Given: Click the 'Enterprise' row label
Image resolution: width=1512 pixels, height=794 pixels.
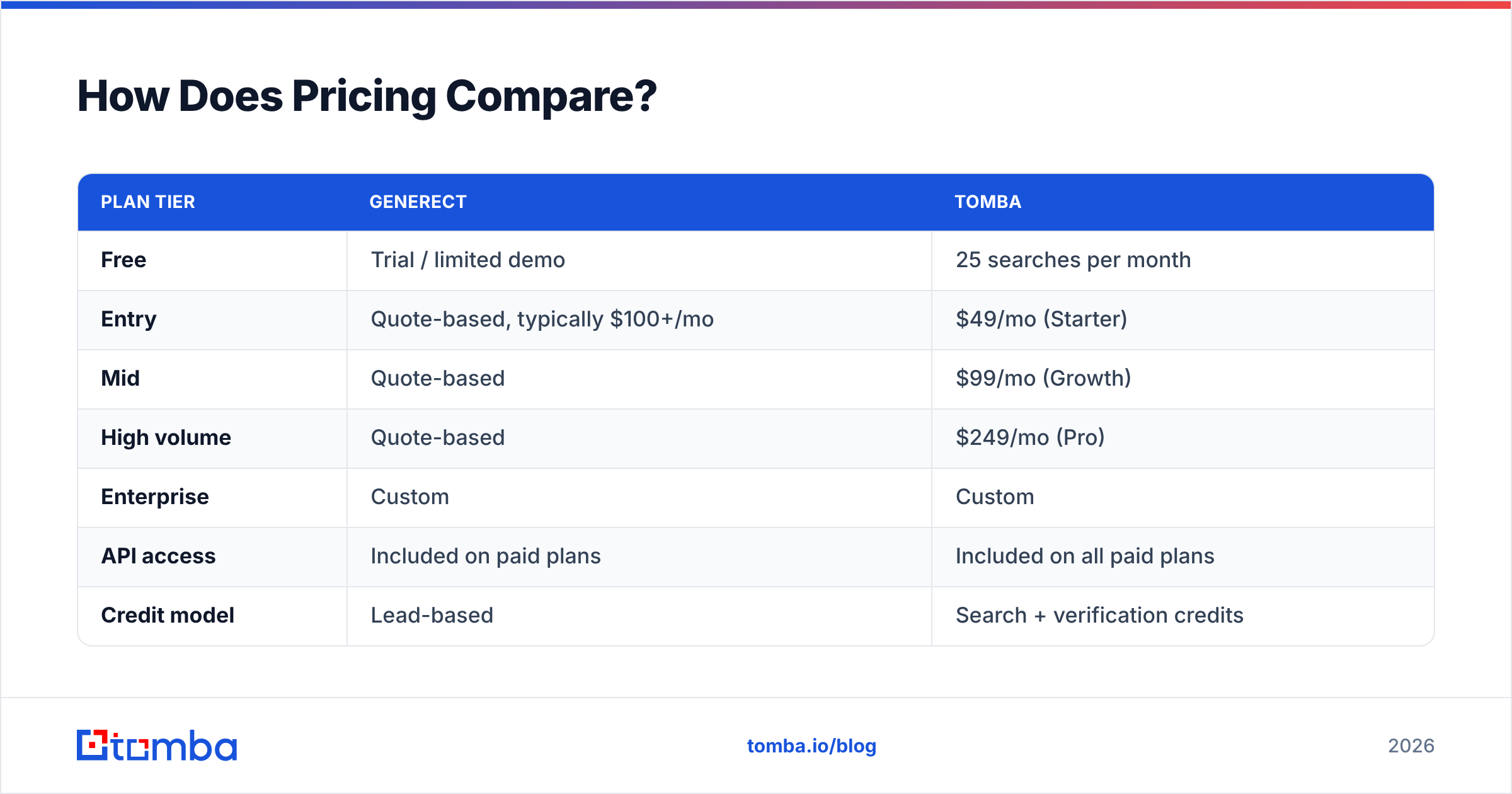Looking at the screenshot, I should pos(155,497).
